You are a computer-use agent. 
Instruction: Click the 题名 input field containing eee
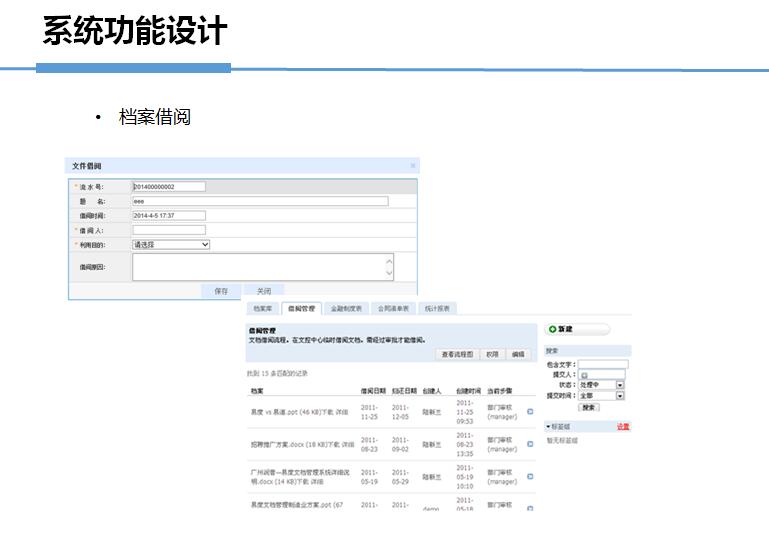(260, 201)
